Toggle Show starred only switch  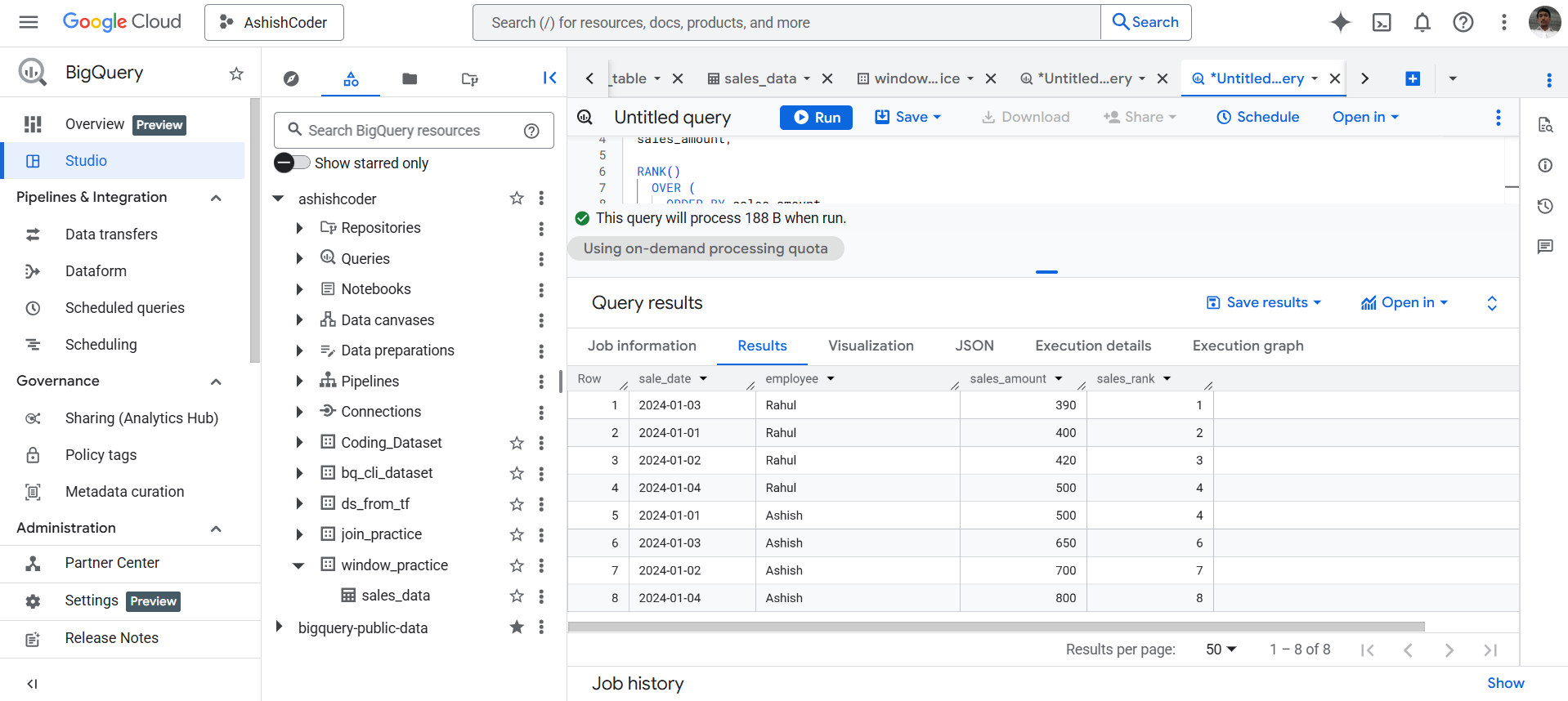pyautogui.click(x=292, y=163)
